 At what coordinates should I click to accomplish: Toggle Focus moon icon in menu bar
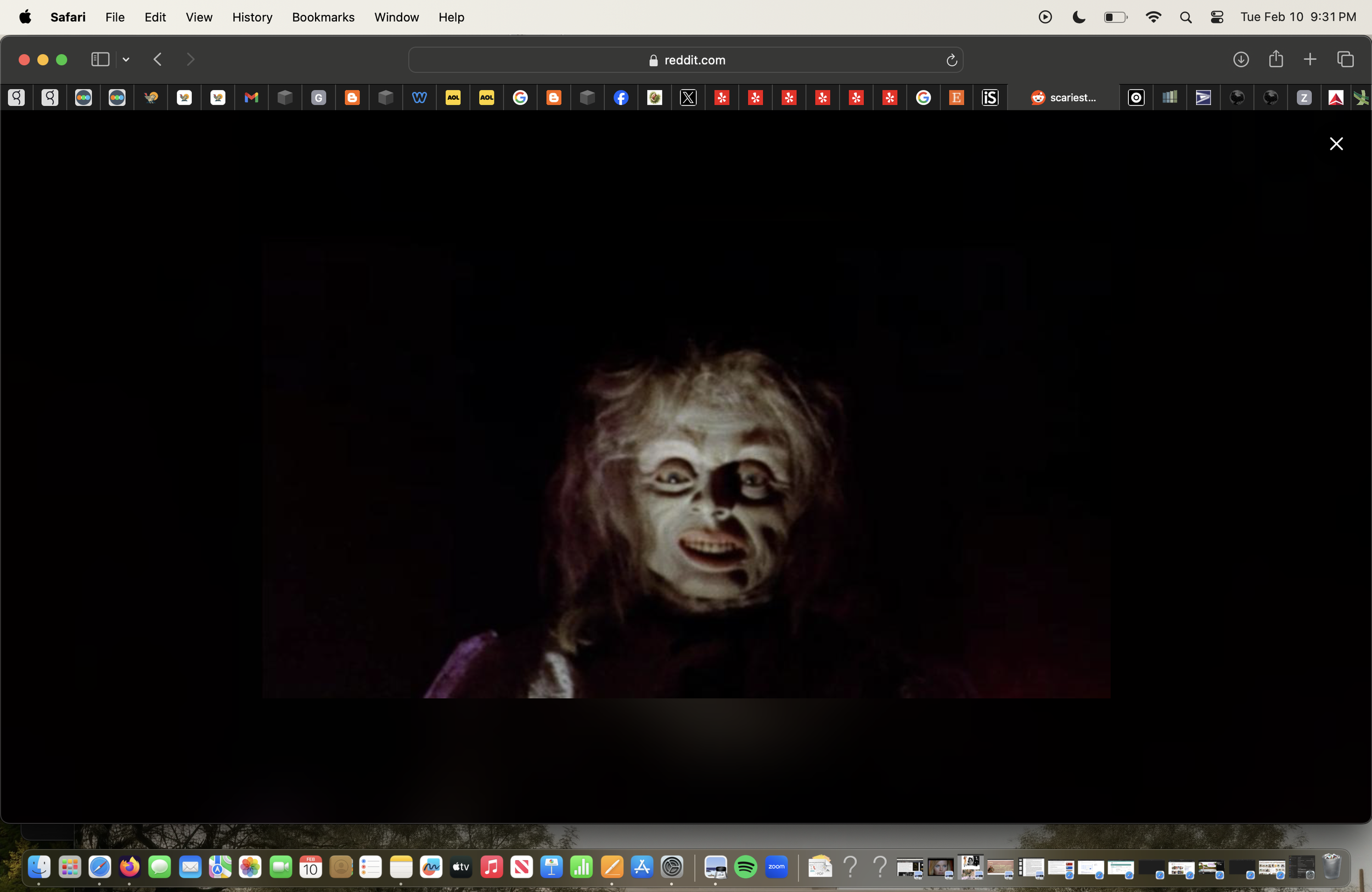point(1078,18)
